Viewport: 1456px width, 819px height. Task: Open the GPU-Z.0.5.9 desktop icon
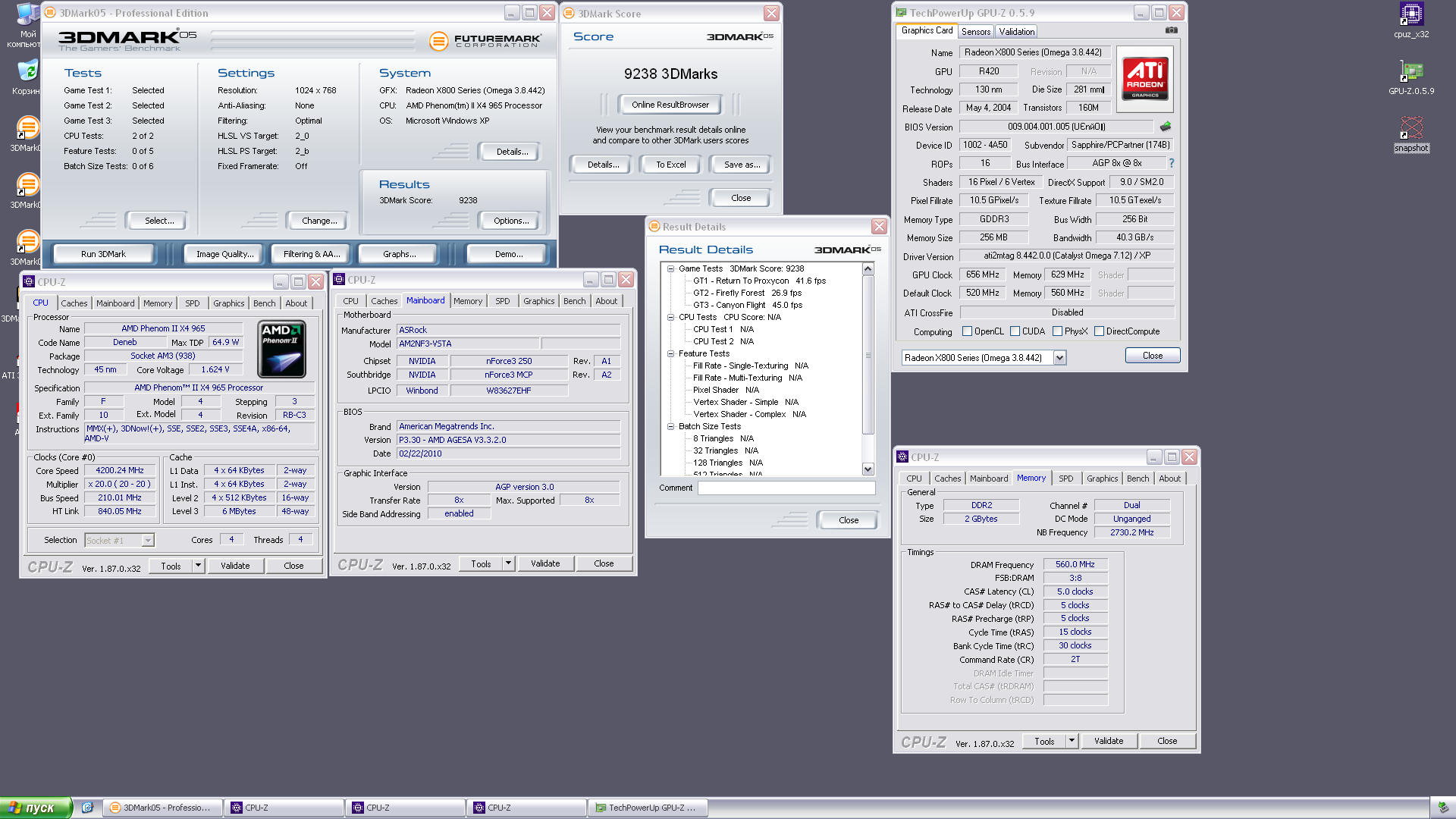[1411, 77]
